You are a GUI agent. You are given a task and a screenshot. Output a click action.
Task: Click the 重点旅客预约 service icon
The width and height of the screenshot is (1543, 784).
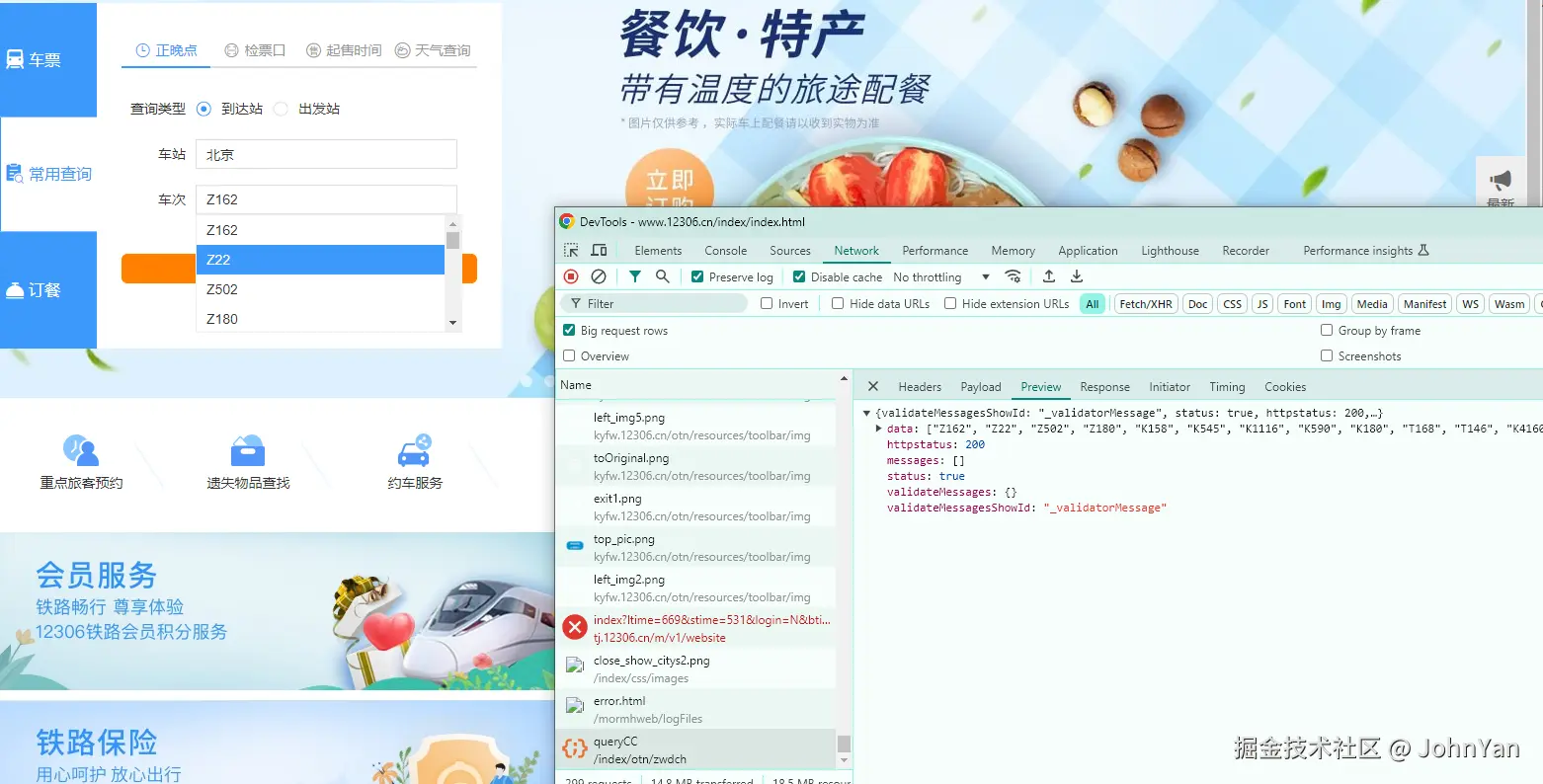[81, 450]
